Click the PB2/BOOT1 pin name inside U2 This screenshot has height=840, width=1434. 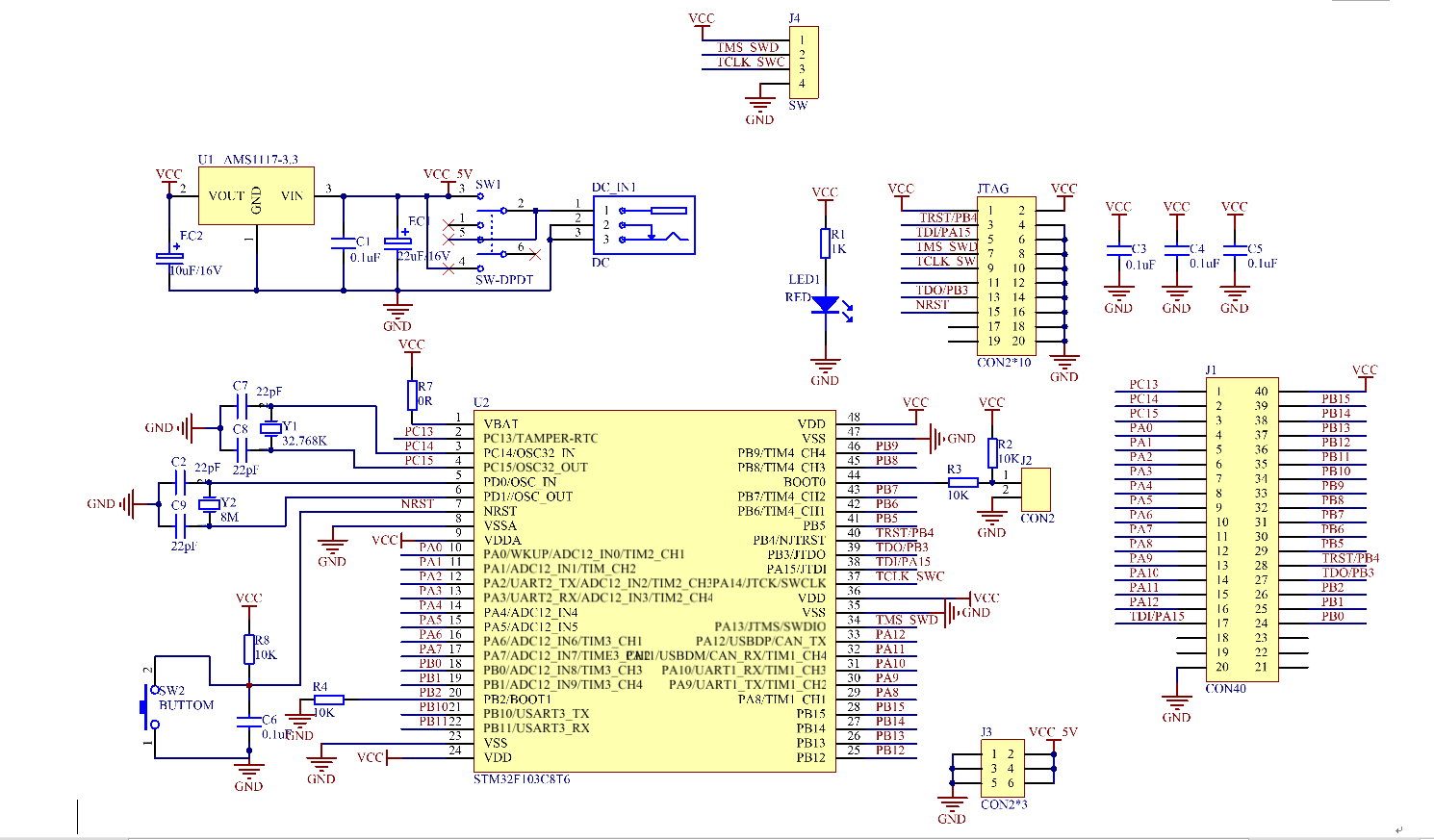pyautogui.click(x=517, y=699)
